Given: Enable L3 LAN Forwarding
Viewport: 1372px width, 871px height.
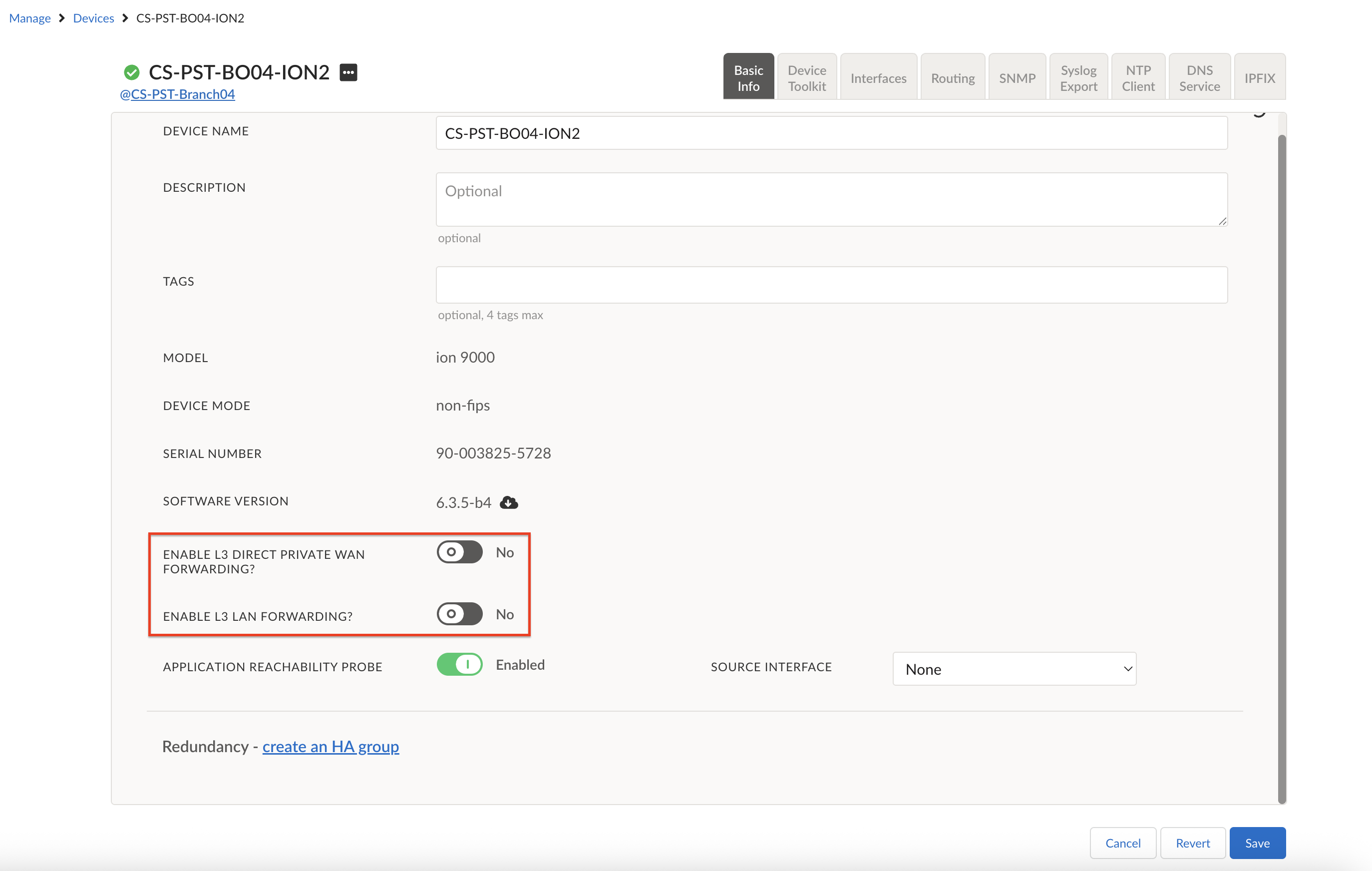Looking at the screenshot, I should [x=459, y=614].
